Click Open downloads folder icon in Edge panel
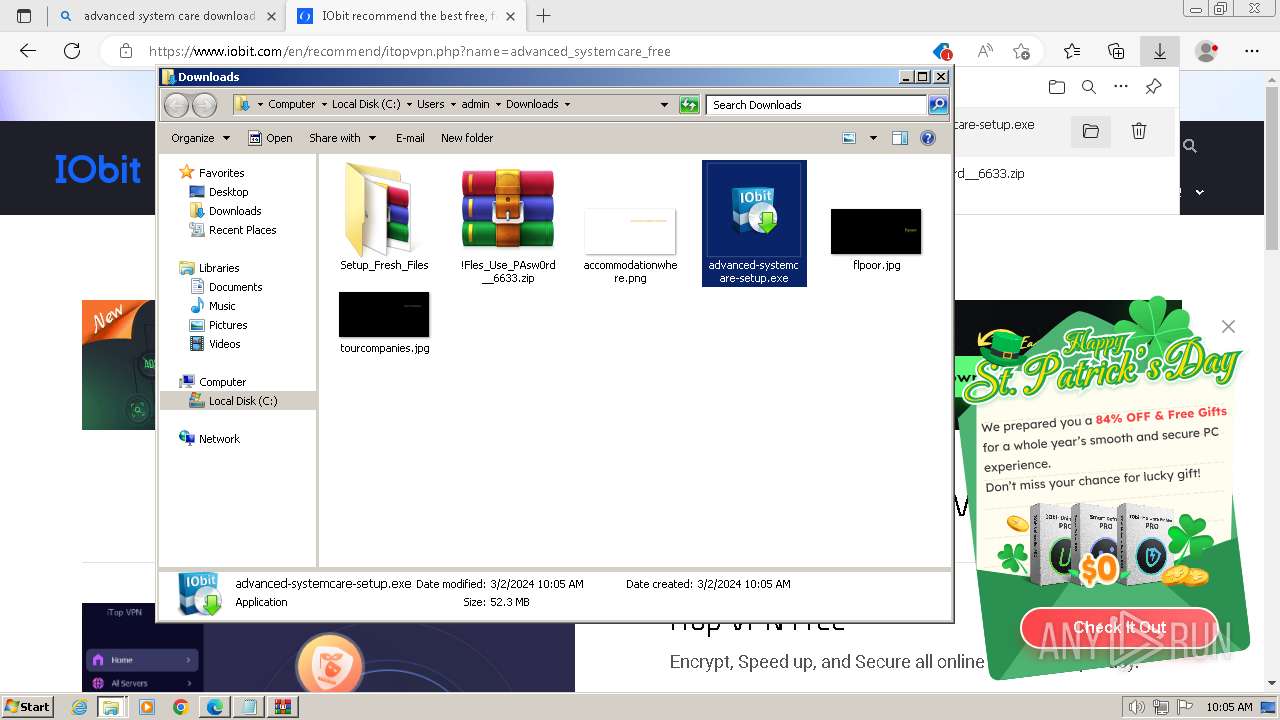 pos(1057,88)
